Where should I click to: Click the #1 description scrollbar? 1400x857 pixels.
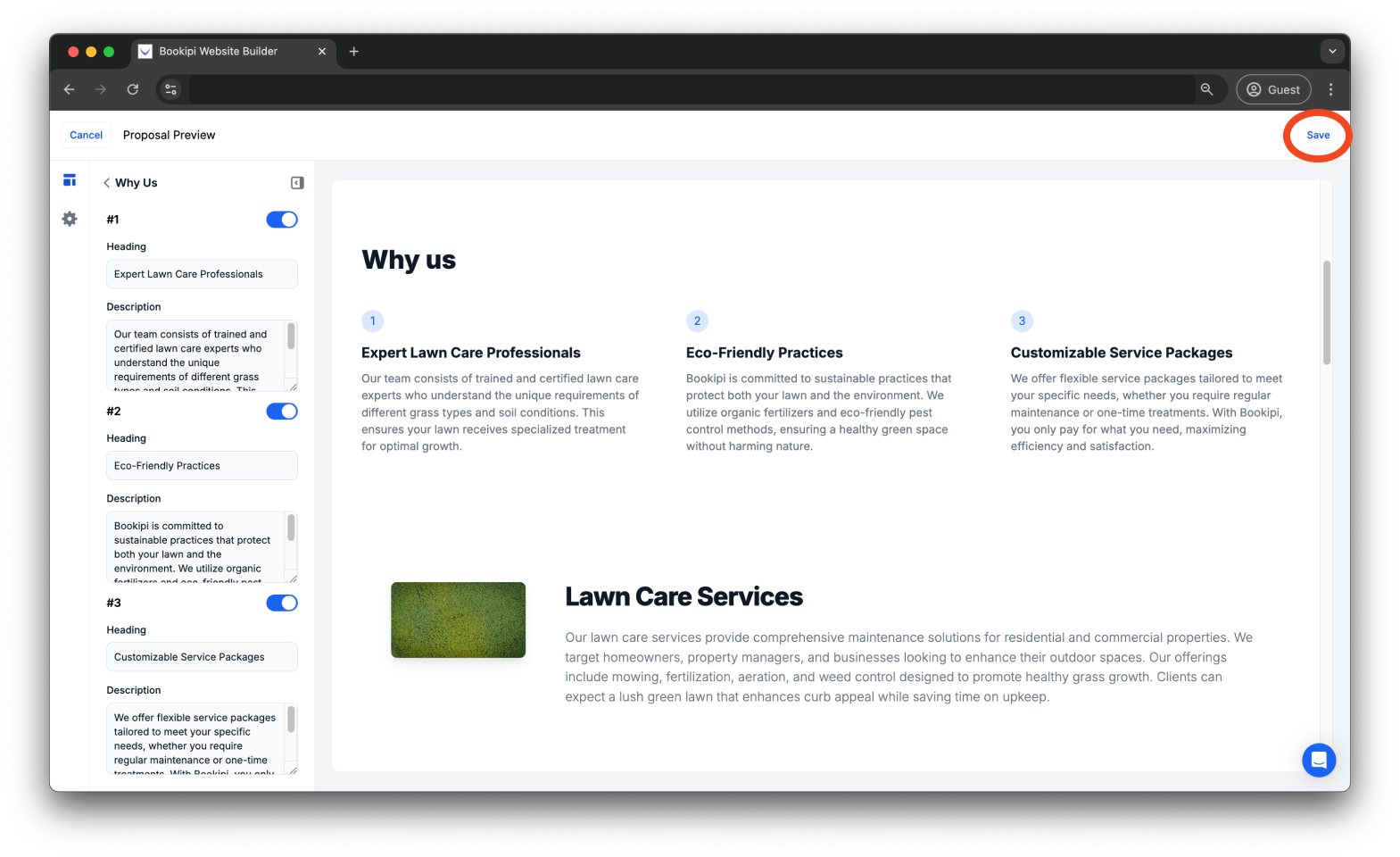(x=291, y=337)
